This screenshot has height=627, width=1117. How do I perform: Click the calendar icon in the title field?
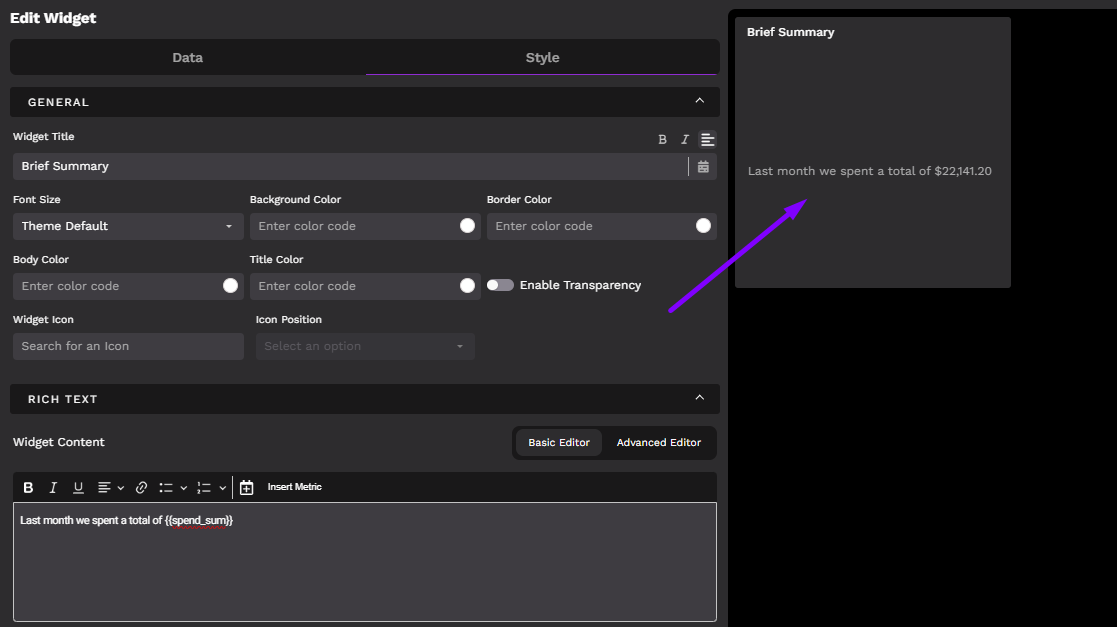[x=703, y=167]
